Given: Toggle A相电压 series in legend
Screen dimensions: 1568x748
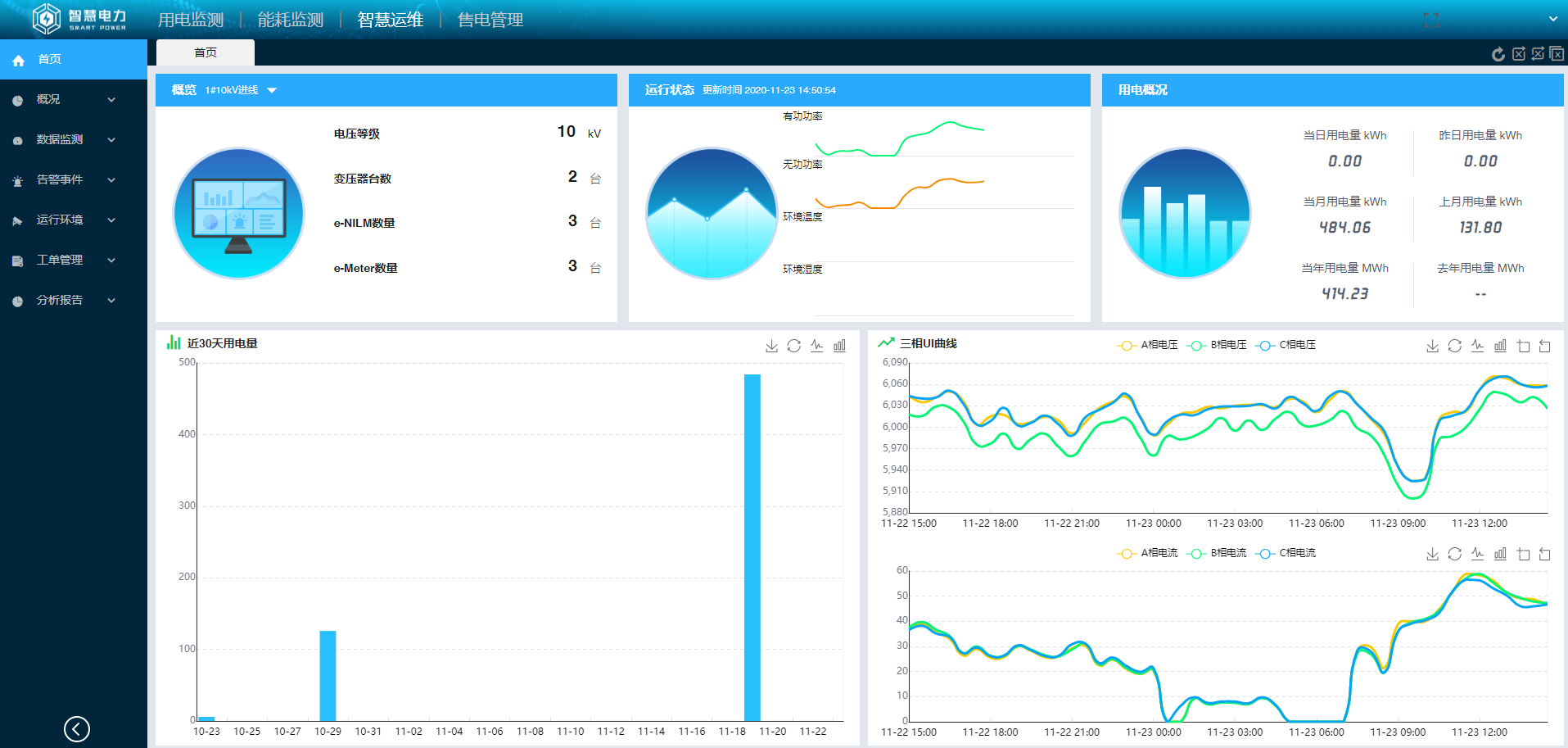Looking at the screenshot, I should (x=1147, y=345).
